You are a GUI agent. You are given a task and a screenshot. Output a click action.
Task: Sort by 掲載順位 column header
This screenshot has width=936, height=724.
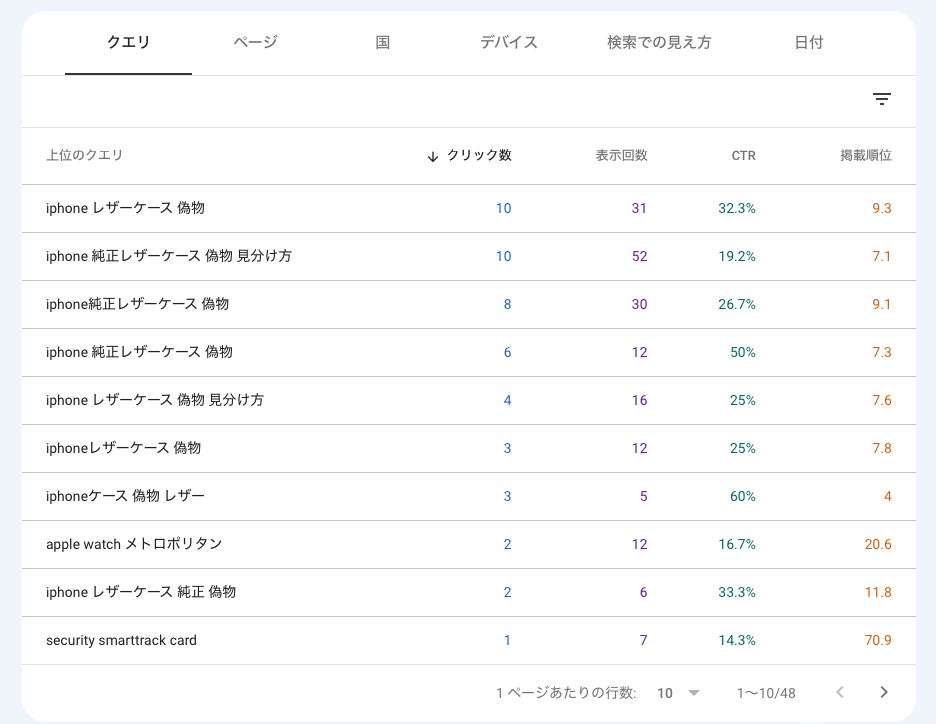(x=865, y=155)
